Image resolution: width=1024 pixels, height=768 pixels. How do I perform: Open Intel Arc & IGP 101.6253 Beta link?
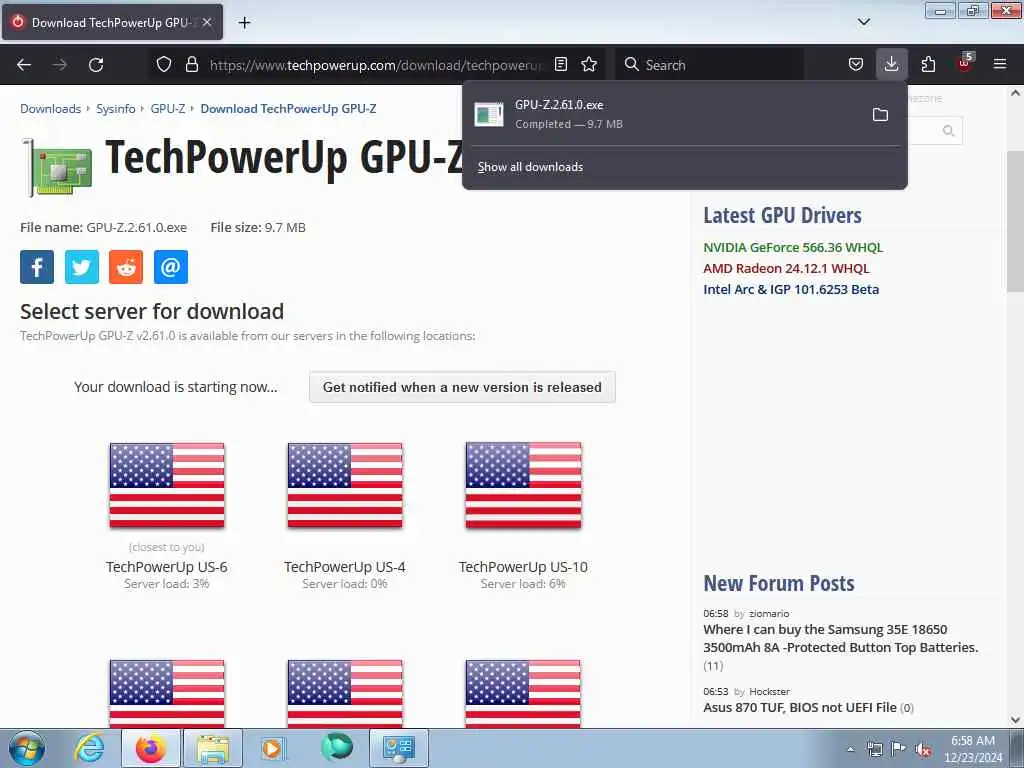click(x=791, y=289)
